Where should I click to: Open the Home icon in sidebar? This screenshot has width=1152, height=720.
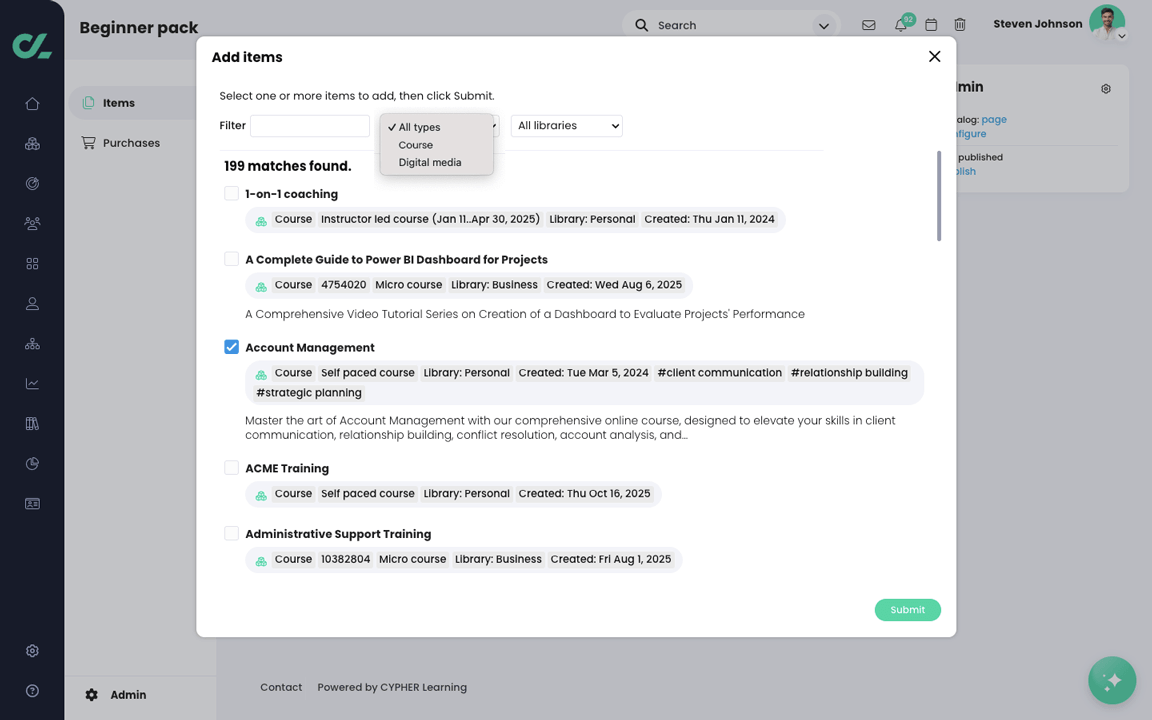click(x=32, y=104)
